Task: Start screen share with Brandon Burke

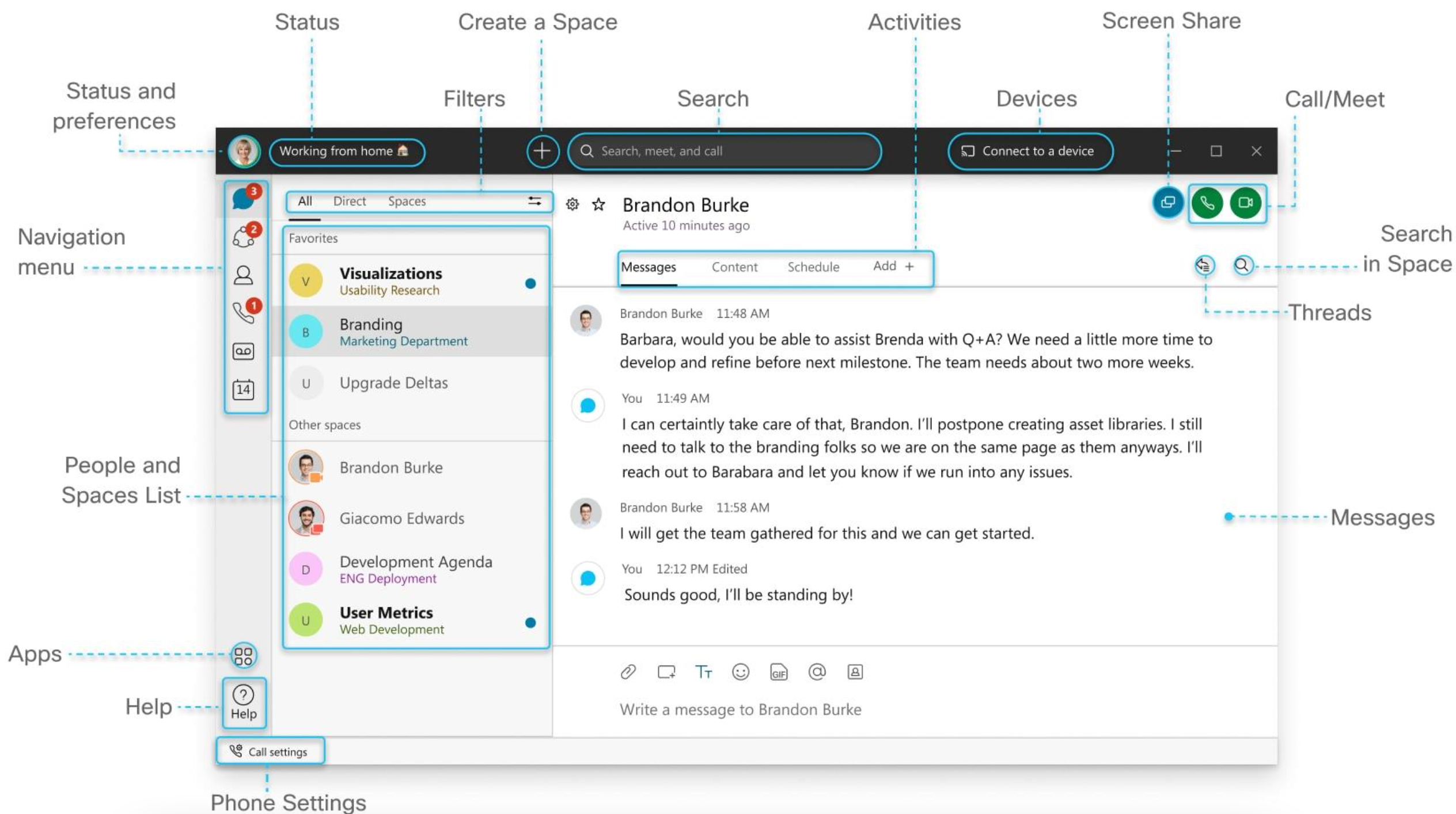Action: 1167,203
